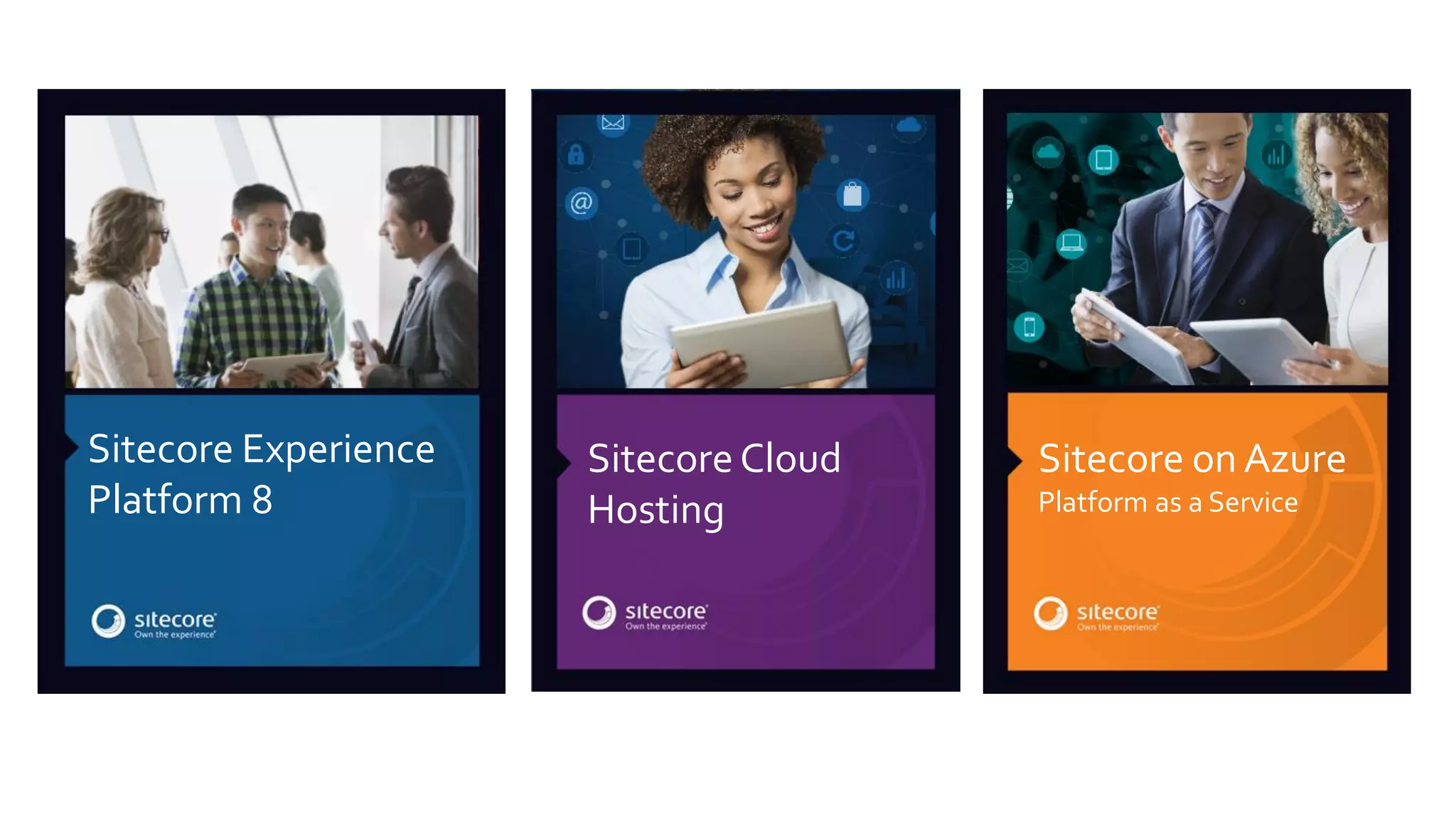
Task: Select the office meeting photo on blue card
Action: click(x=272, y=252)
